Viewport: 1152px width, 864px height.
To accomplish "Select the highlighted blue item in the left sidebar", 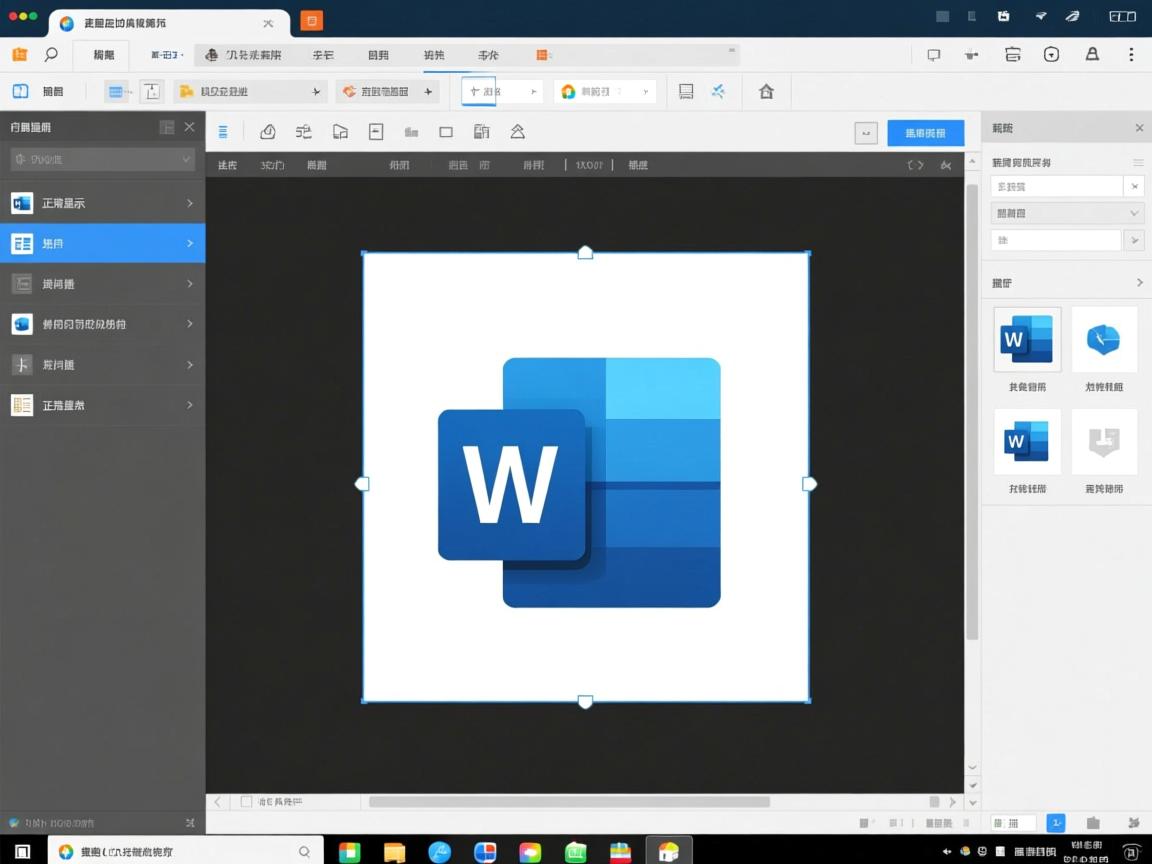I will point(102,243).
